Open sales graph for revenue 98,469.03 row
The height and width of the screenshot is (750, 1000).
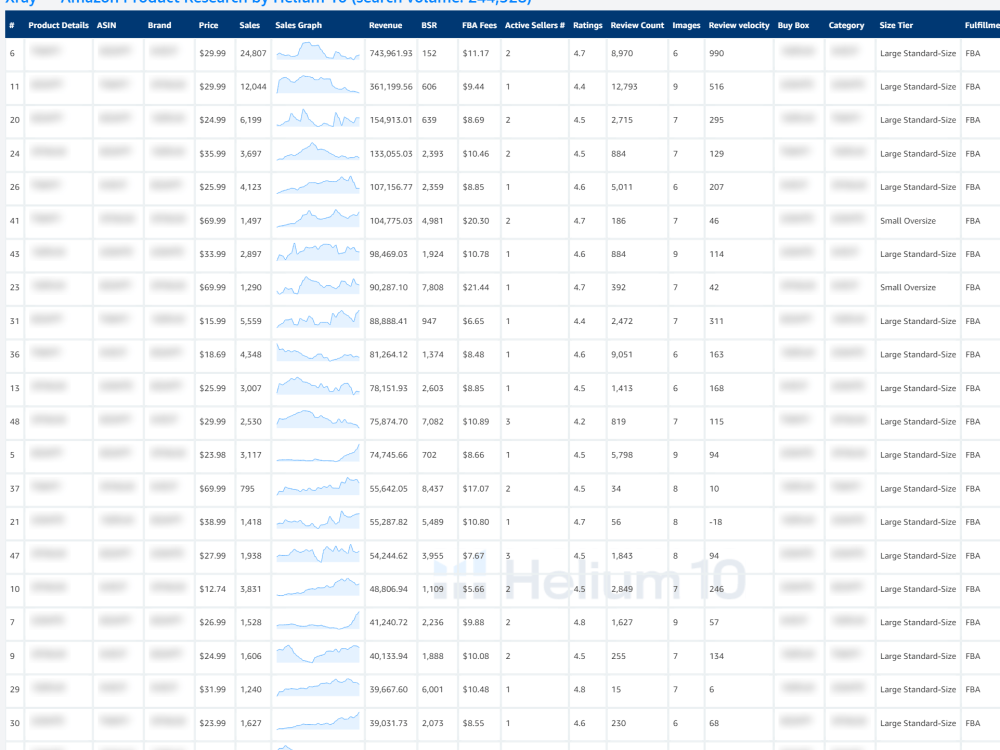pos(318,252)
